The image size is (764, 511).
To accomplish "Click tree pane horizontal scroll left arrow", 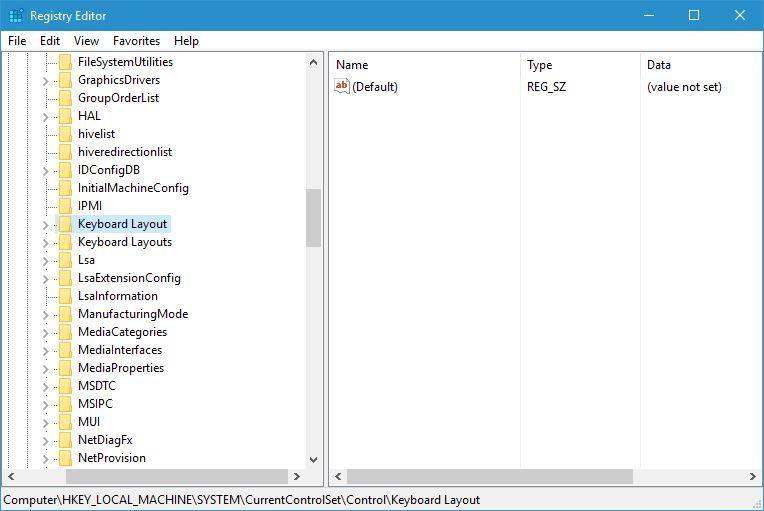I will (11, 476).
